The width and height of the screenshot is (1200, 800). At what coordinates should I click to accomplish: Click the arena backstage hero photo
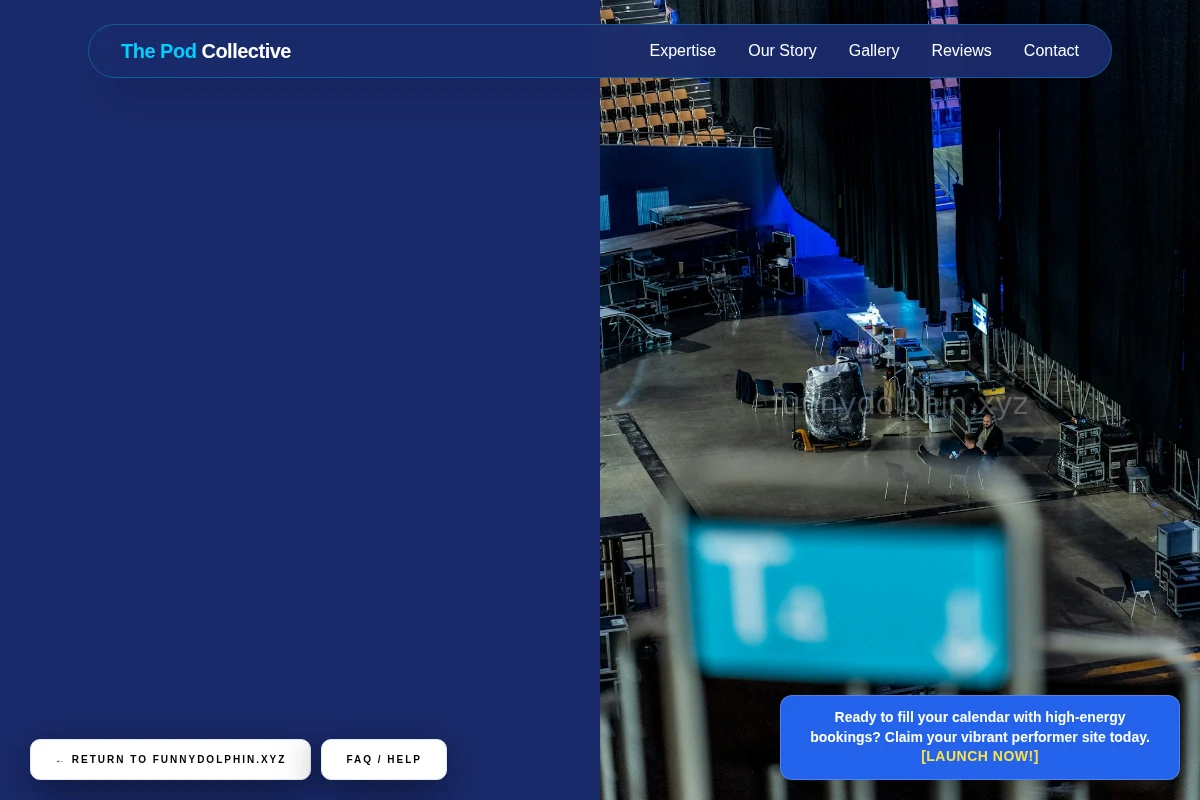pyautogui.click(x=900, y=400)
